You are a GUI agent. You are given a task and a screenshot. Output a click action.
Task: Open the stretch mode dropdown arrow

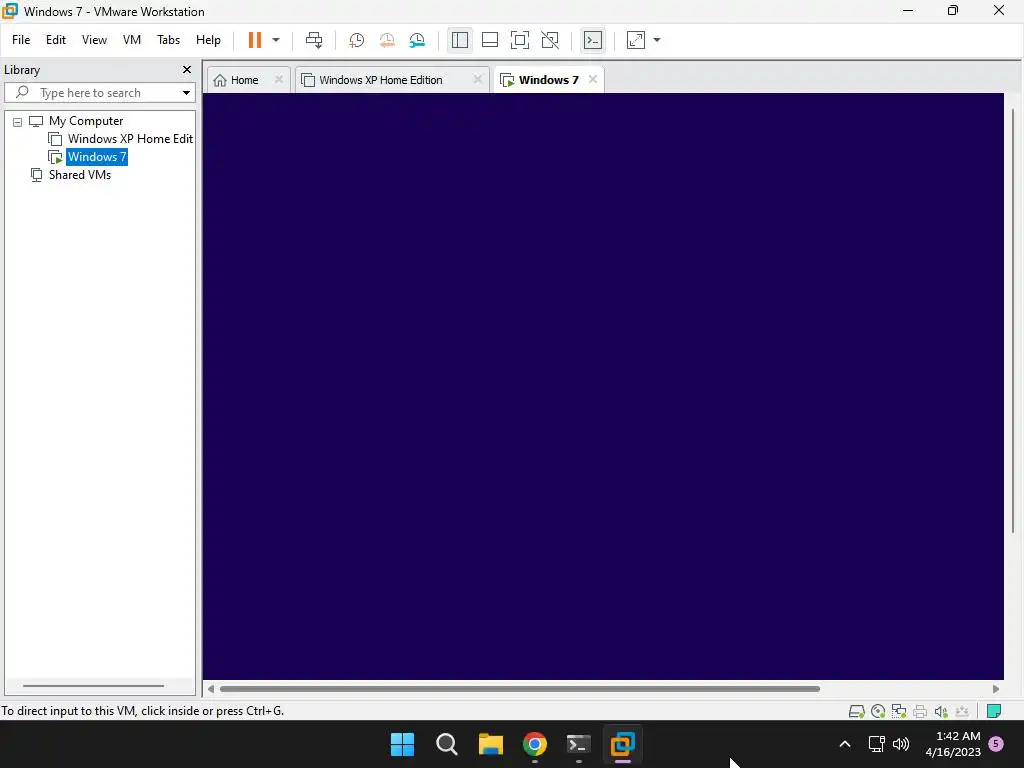tap(657, 40)
